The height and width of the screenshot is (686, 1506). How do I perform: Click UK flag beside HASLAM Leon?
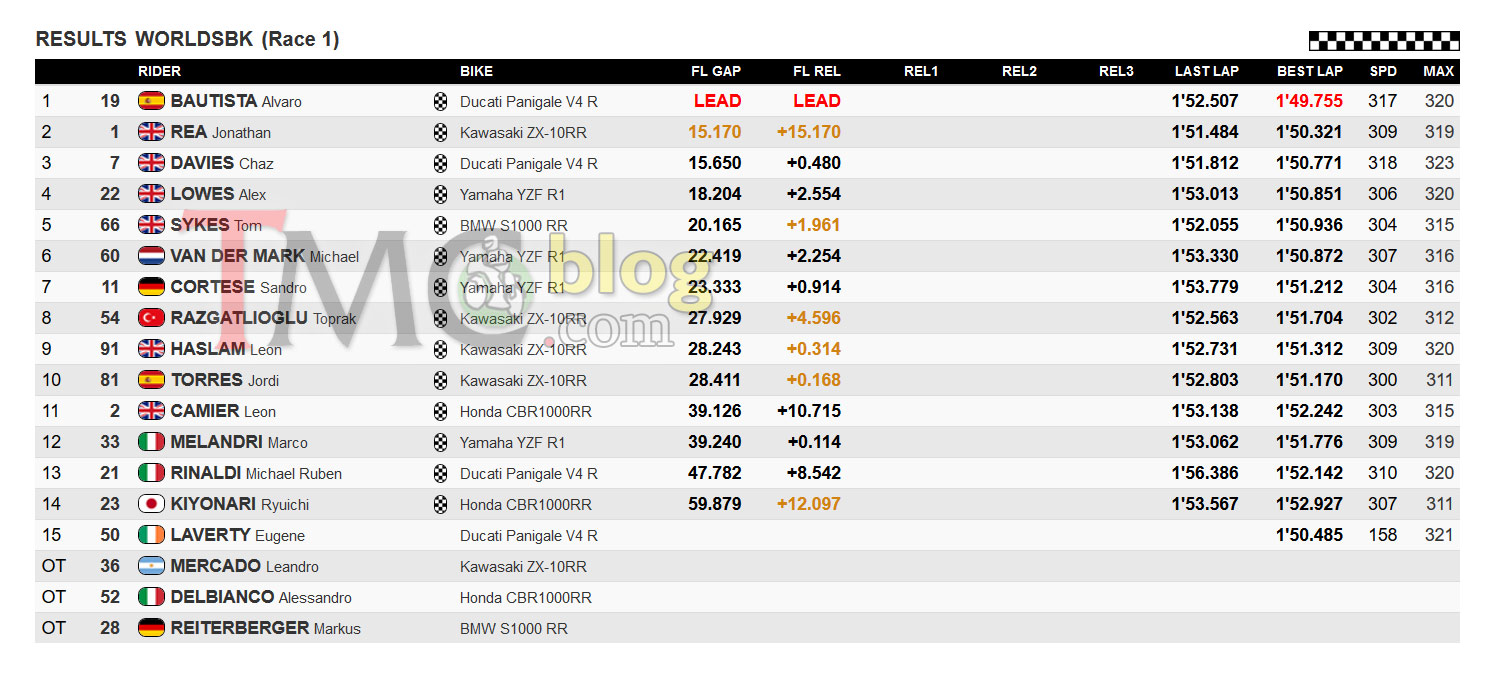point(151,349)
